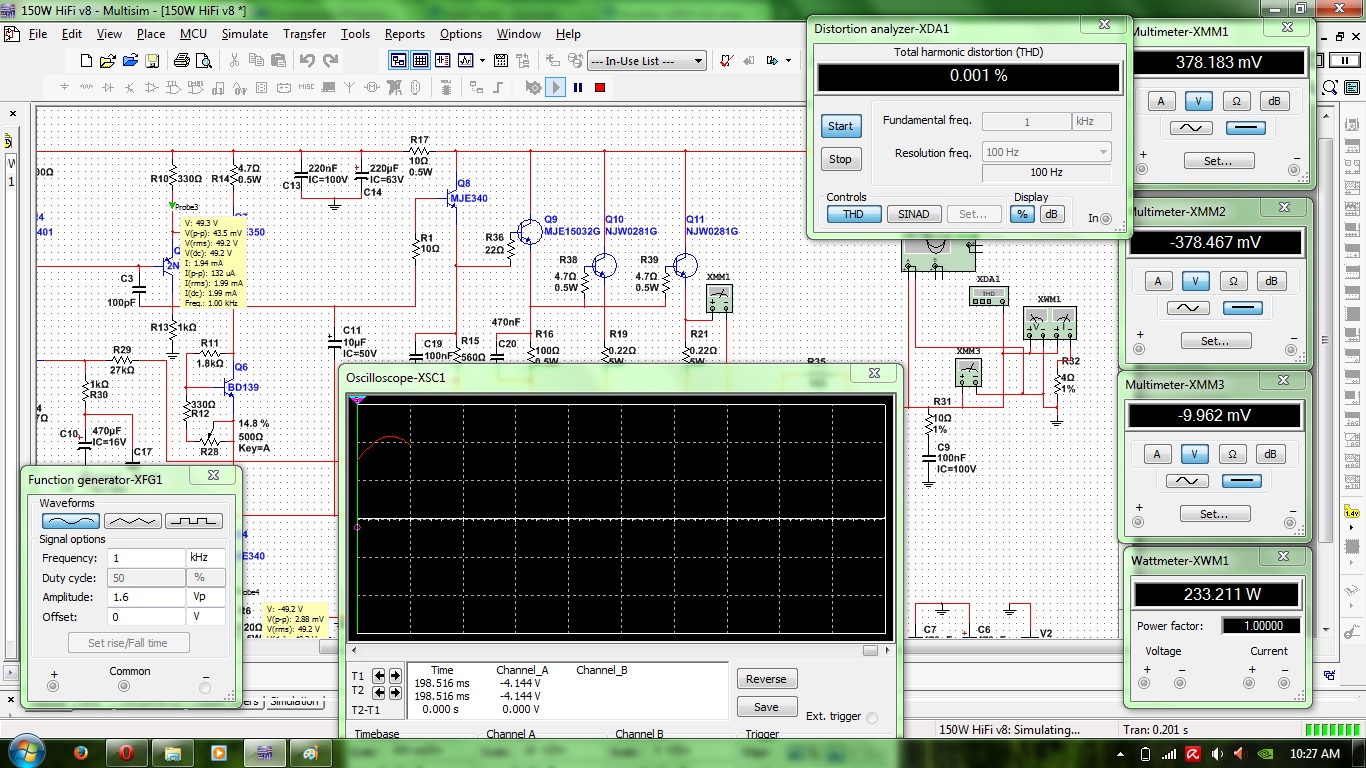Click the XDA1 distortion analyzer symbol

click(x=988, y=296)
